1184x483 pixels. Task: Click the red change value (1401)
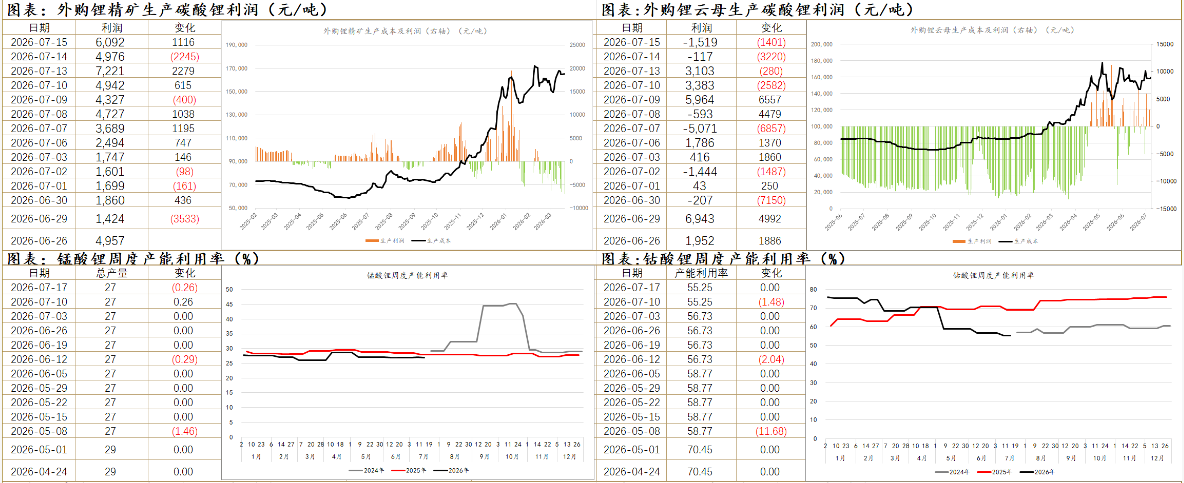coord(771,42)
